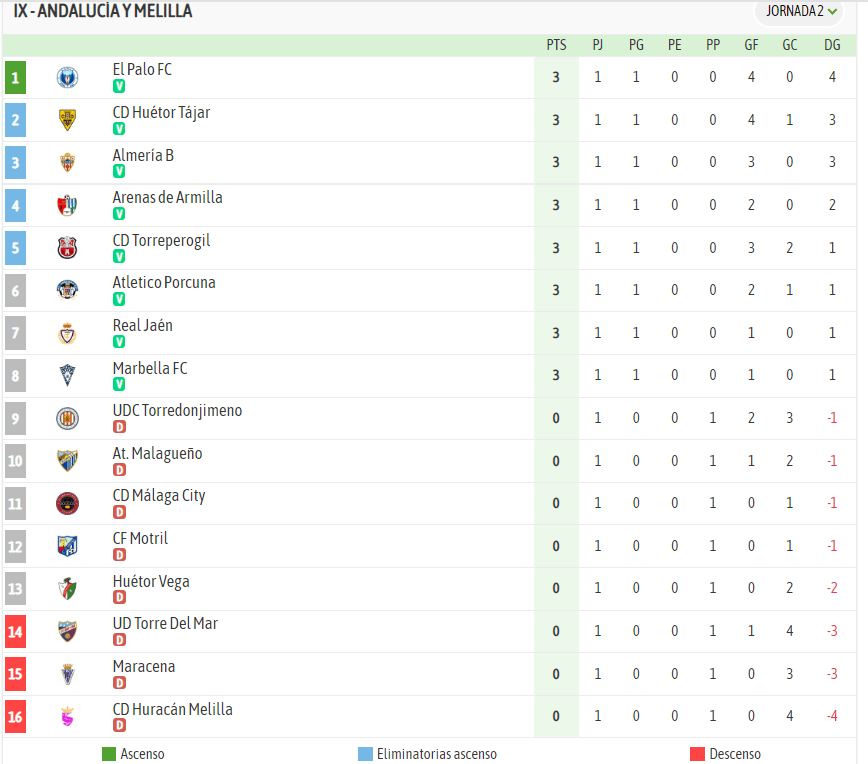Click the red Descenso legend swatch
Screen dimensions: 868x764
coord(698,754)
